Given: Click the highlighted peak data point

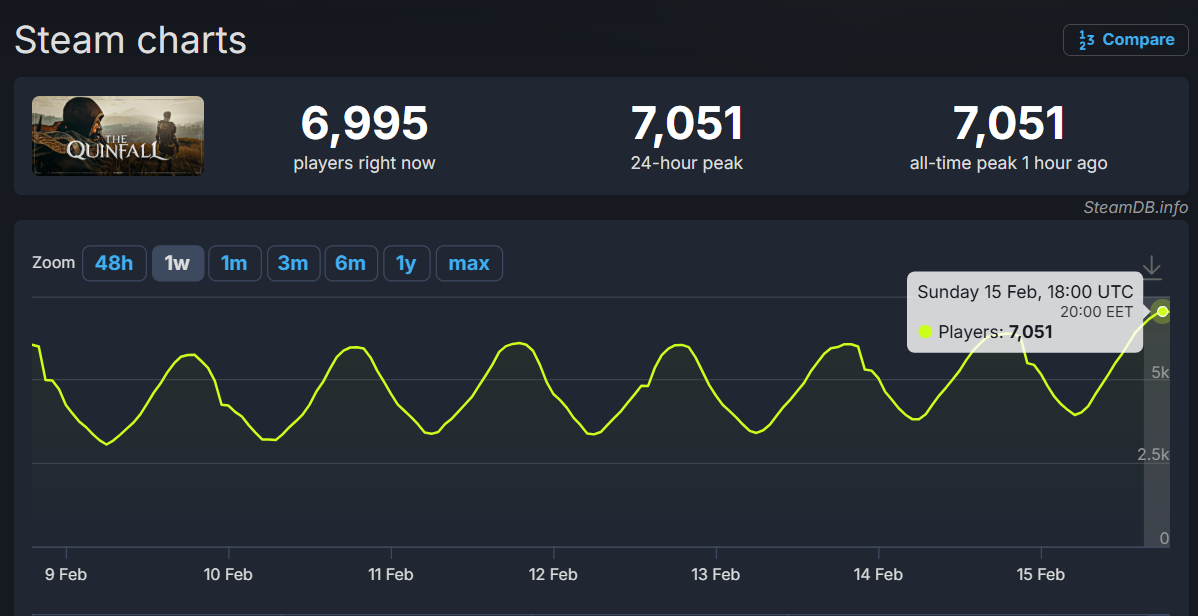Looking at the screenshot, I should coord(1162,311).
